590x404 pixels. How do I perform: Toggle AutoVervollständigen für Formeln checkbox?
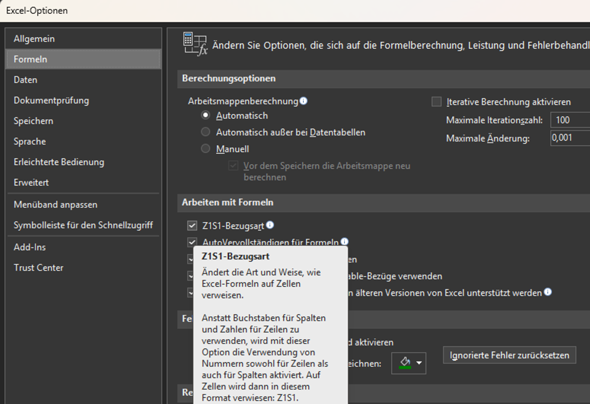pyautogui.click(x=192, y=242)
